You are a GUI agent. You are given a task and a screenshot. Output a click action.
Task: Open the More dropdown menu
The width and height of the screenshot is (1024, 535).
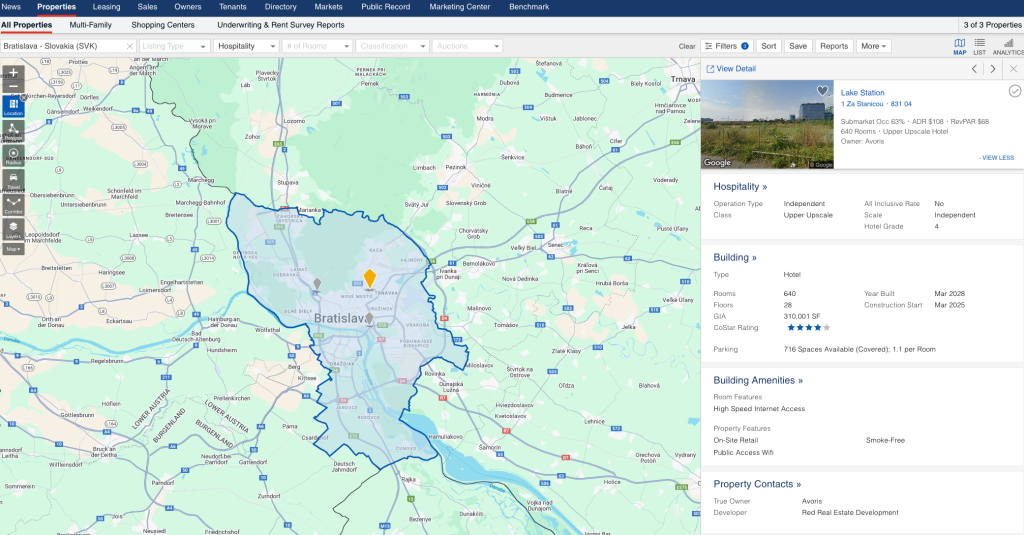[x=874, y=46]
